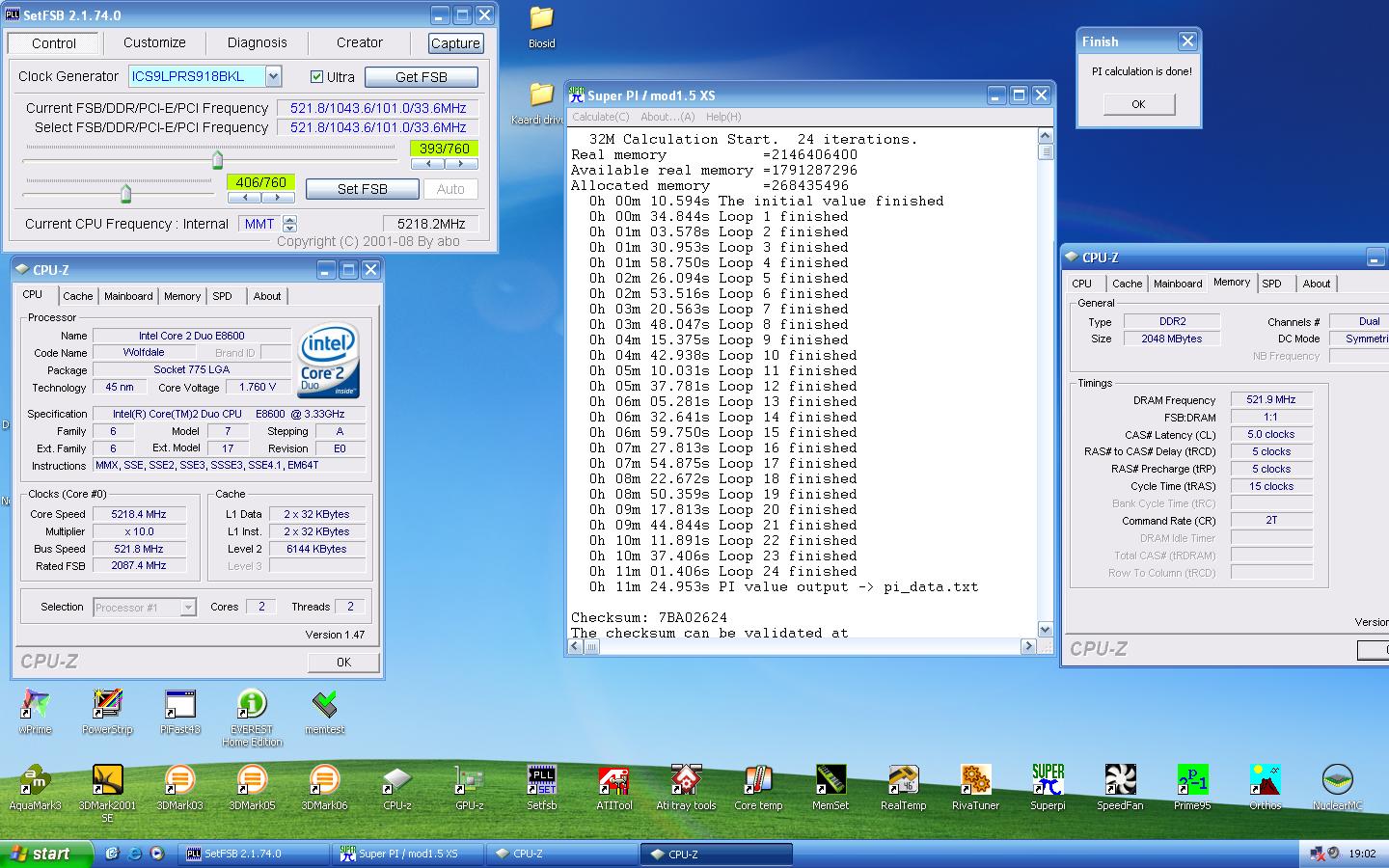Switch to Diagnosis tab in SetFSB
The image size is (1389, 868).
tap(257, 42)
